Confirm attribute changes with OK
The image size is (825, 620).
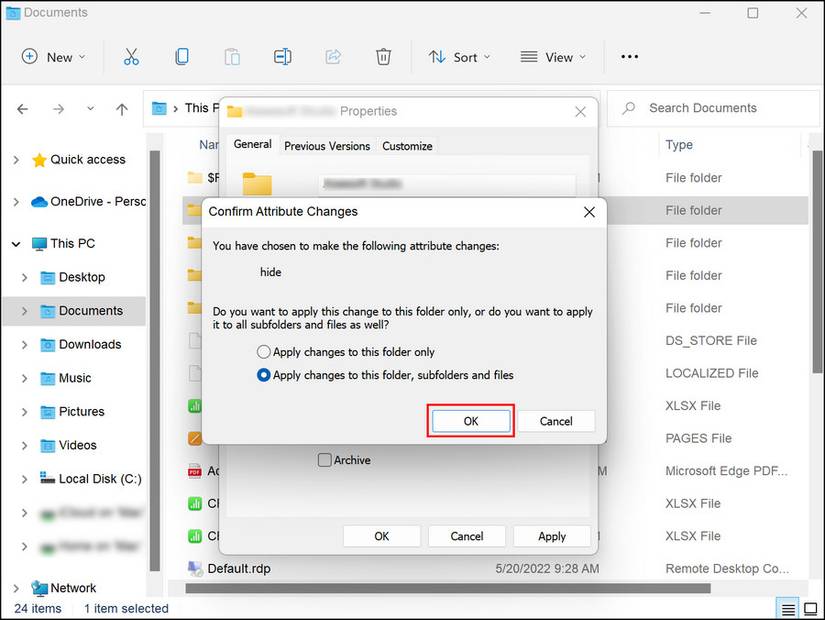coord(470,421)
